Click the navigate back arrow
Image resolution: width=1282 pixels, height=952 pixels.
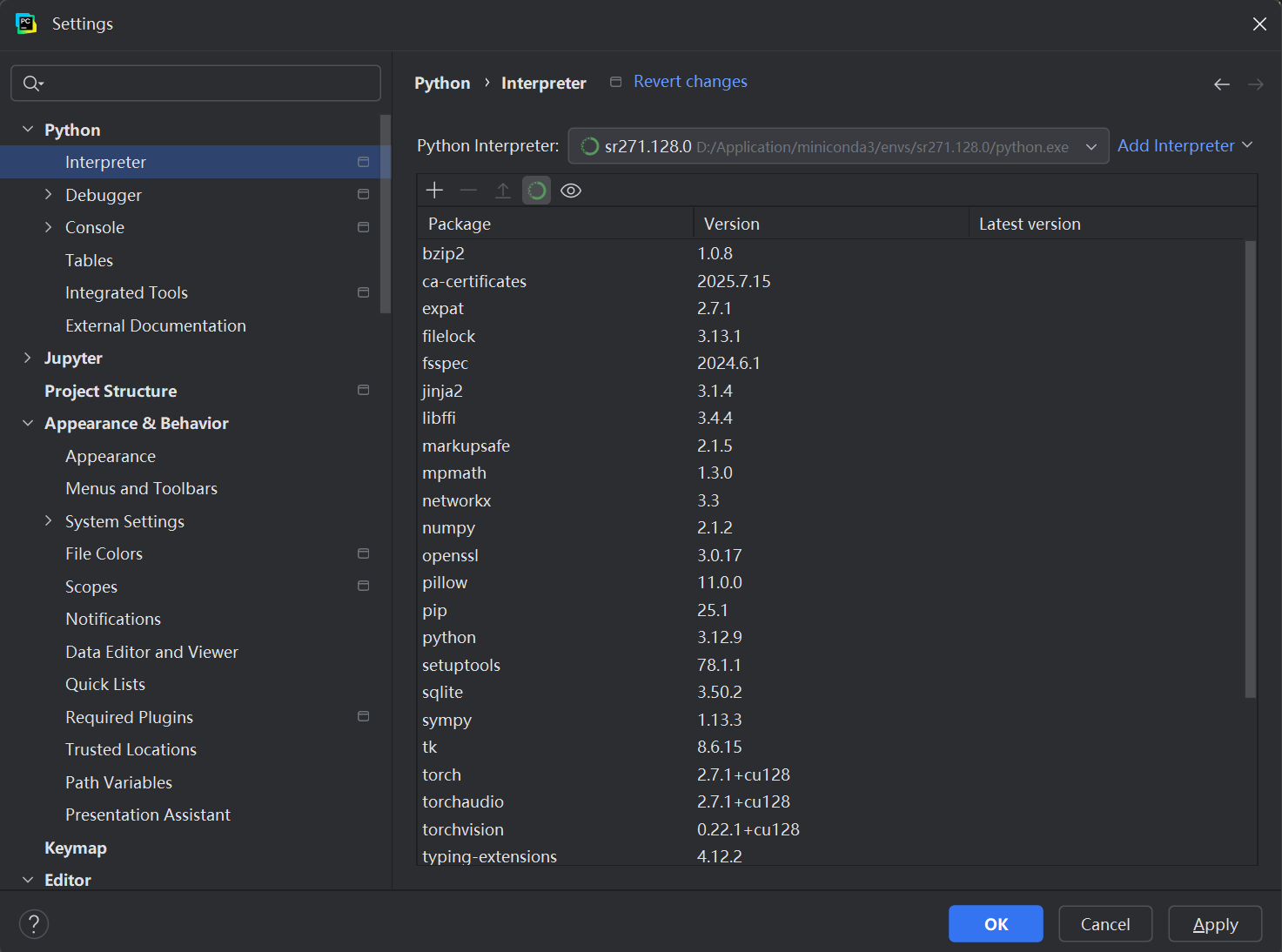click(x=1222, y=84)
